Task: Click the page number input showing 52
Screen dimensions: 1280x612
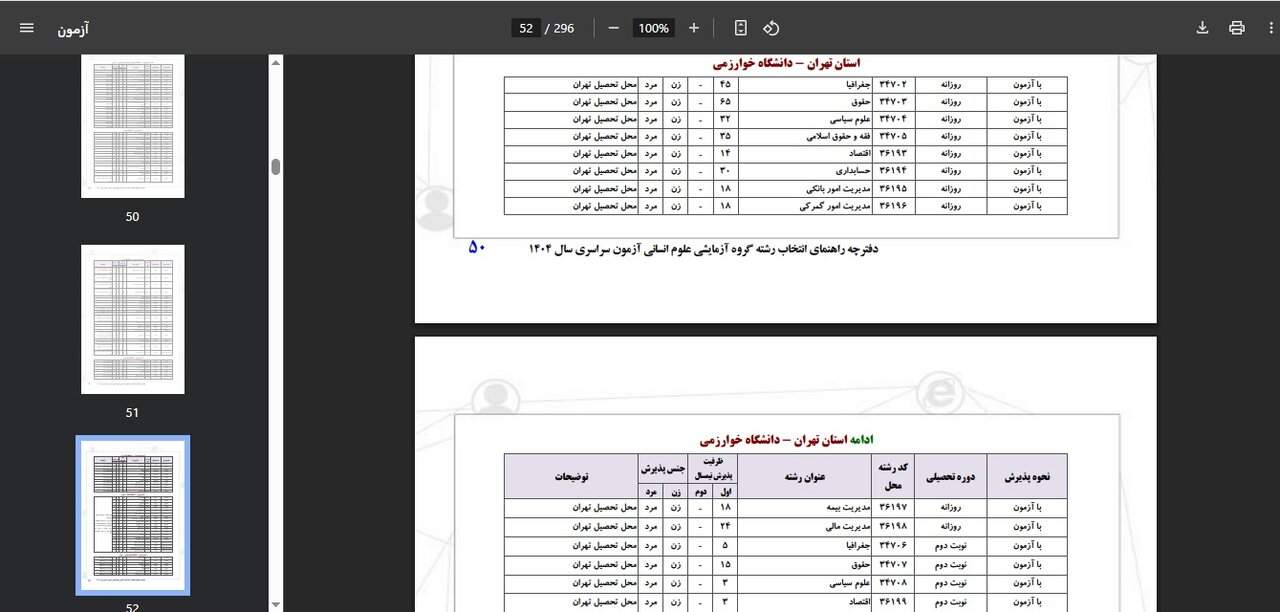Action: [526, 28]
